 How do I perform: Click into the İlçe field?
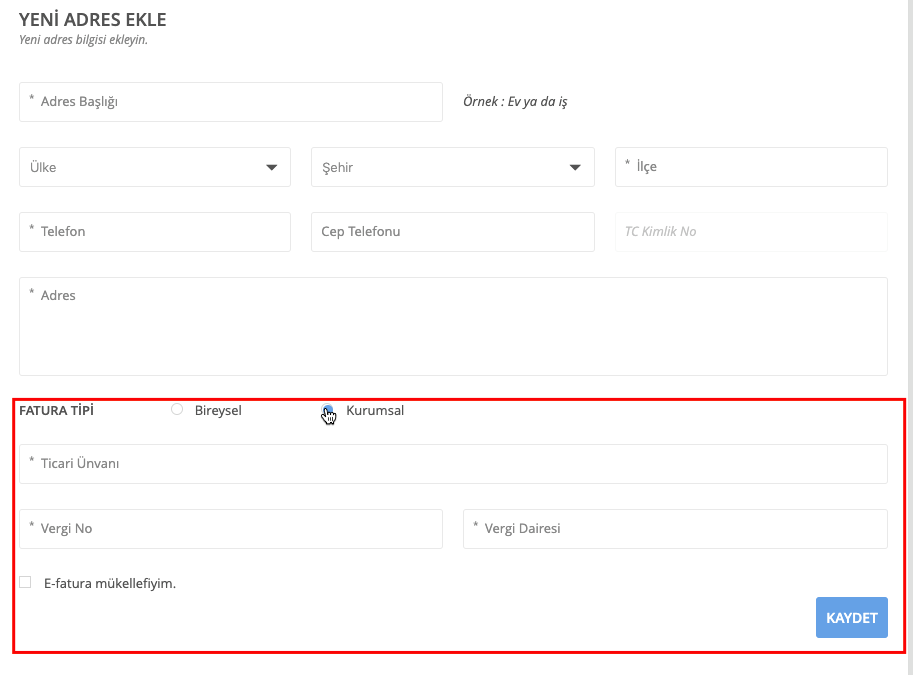coord(751,167)
